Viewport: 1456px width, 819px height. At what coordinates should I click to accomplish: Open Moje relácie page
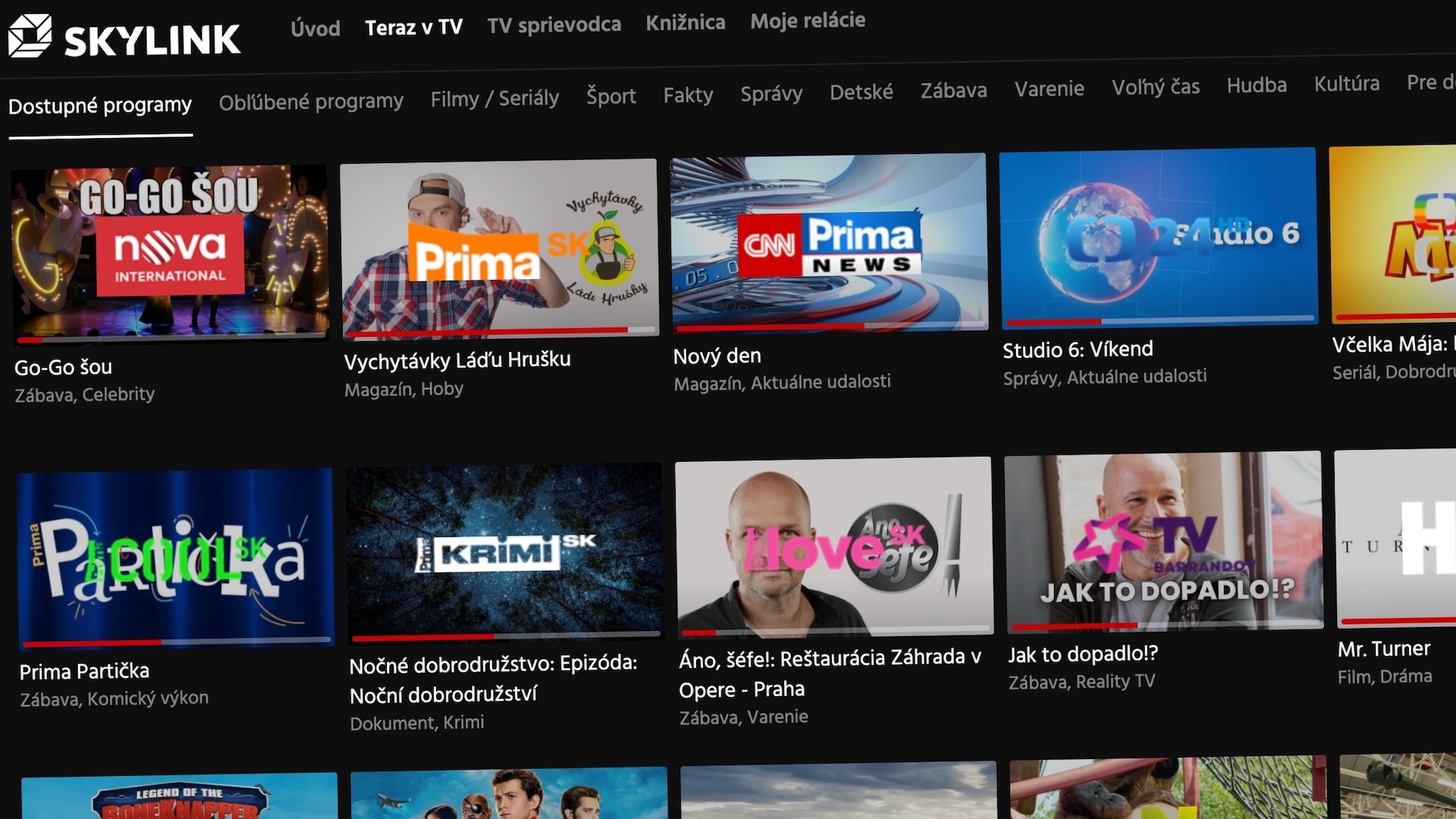pyautogui.click(x=808, y=20)
